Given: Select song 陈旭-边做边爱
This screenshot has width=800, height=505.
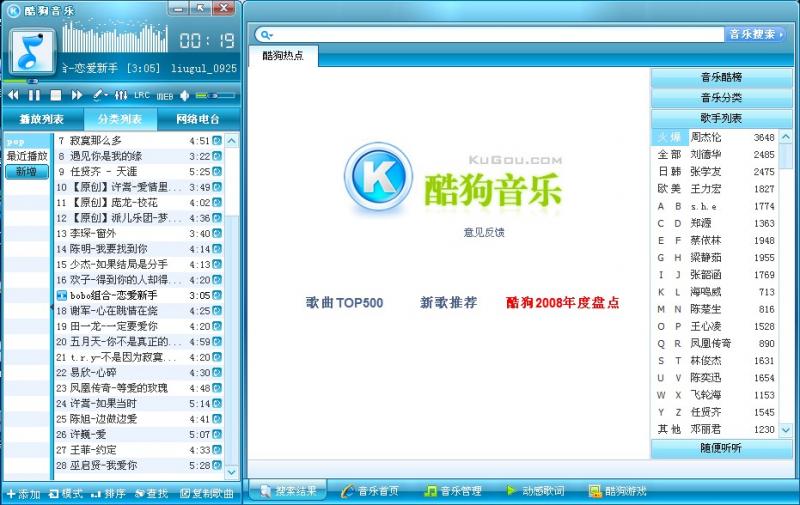Looking at the screenshot, I should (139, 419).
